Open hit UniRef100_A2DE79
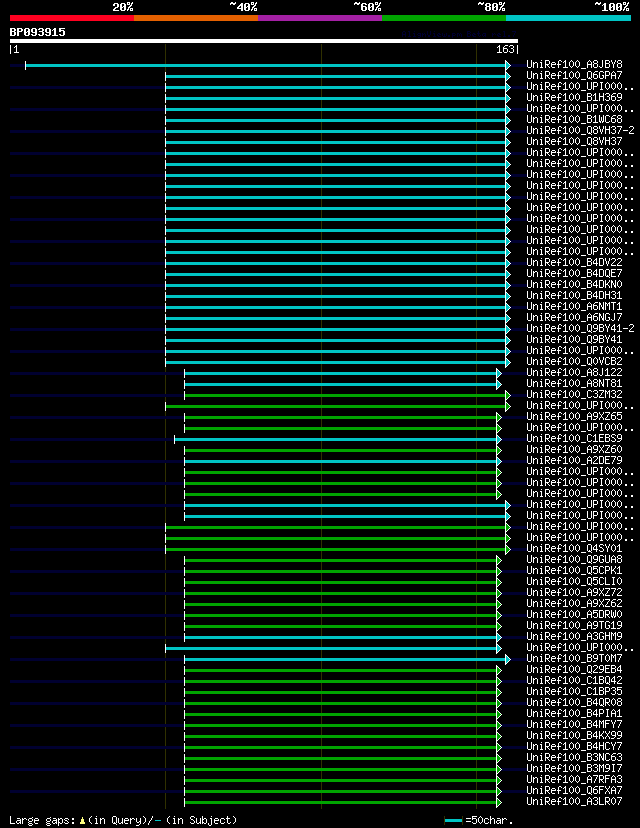This screenshot has width=640, height=828. click(x=575, y=461)
